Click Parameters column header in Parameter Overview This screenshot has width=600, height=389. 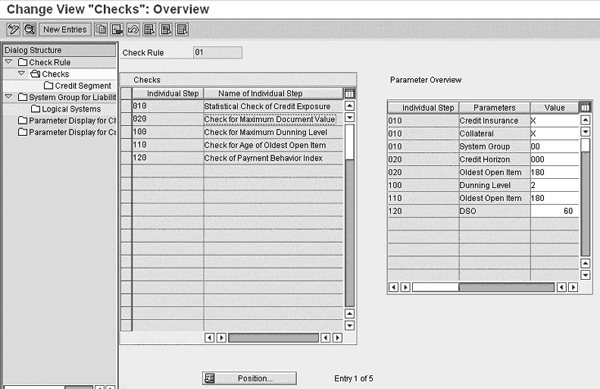pyautogui.click(x=494, y=107)
